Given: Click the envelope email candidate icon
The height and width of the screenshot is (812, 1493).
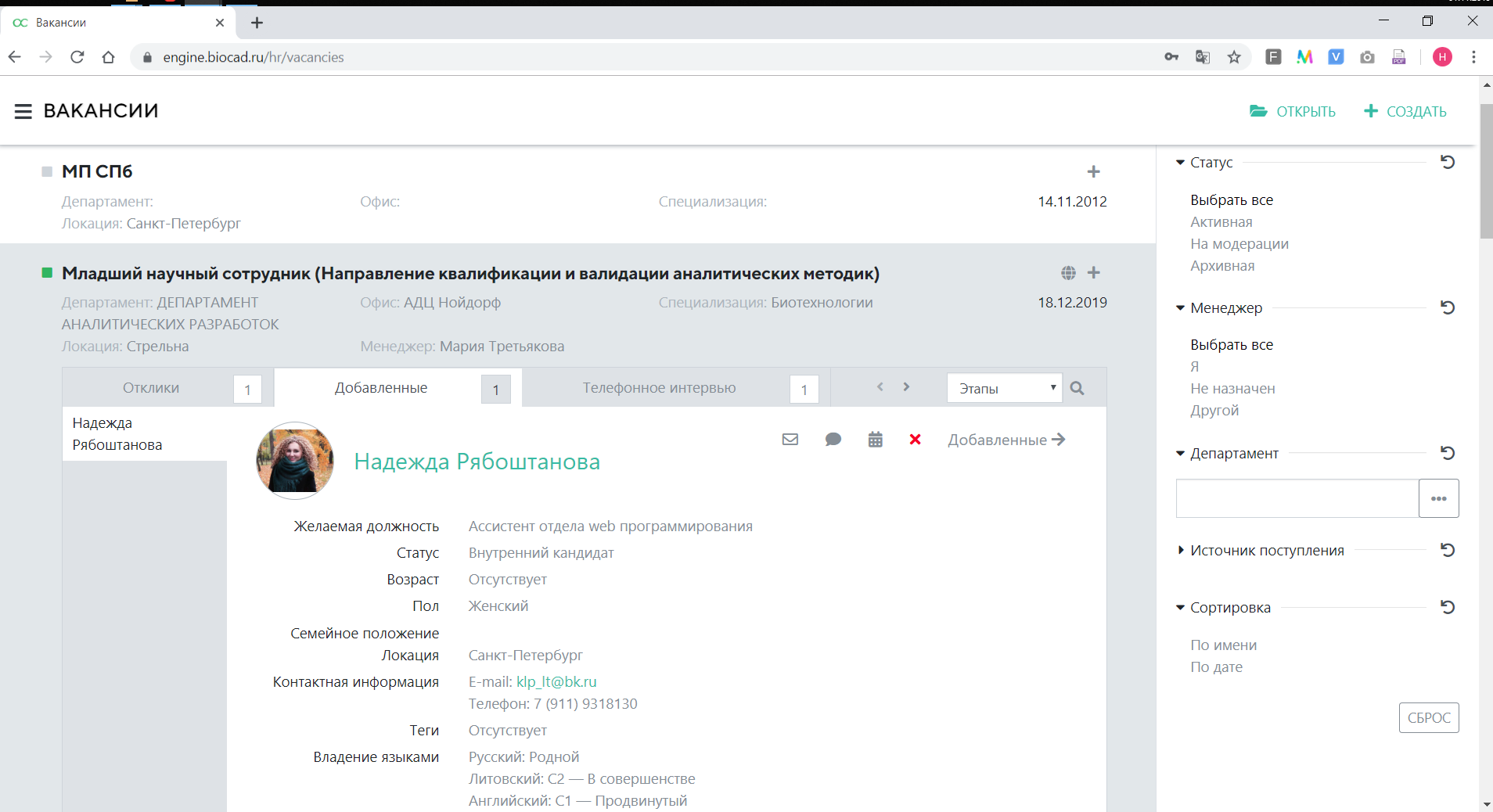Looking at the screenshot, I should 790,440.
